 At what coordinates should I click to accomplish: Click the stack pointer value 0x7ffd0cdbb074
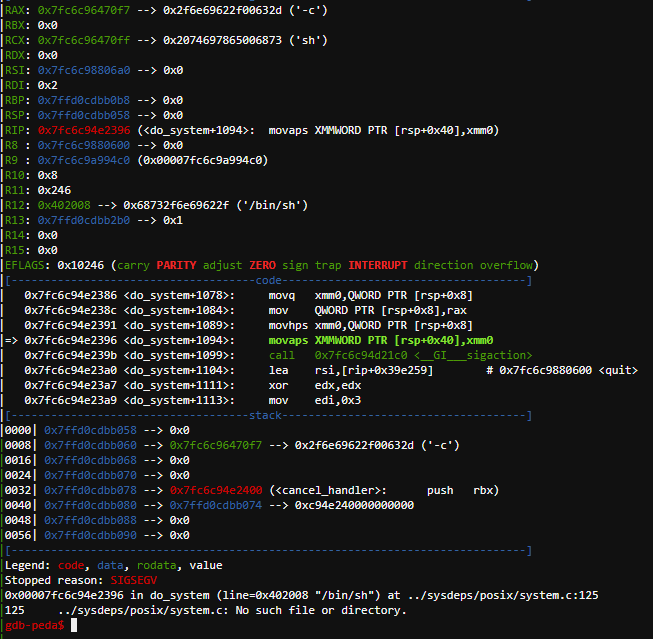[216, 505]
